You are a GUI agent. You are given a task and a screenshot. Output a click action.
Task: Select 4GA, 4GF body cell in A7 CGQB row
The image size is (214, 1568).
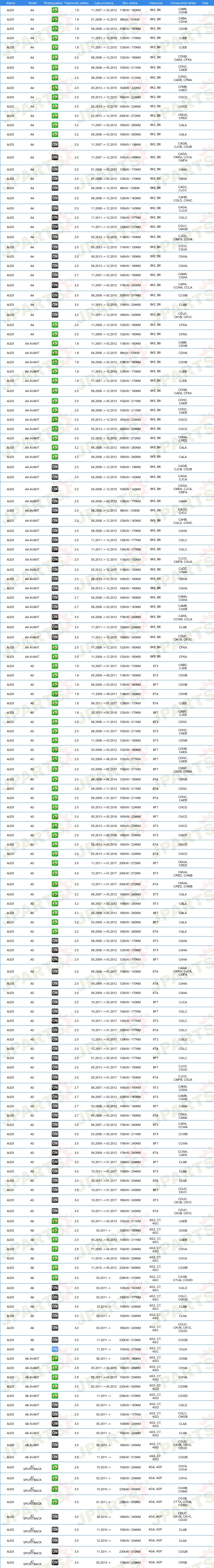pos(156,1552)
